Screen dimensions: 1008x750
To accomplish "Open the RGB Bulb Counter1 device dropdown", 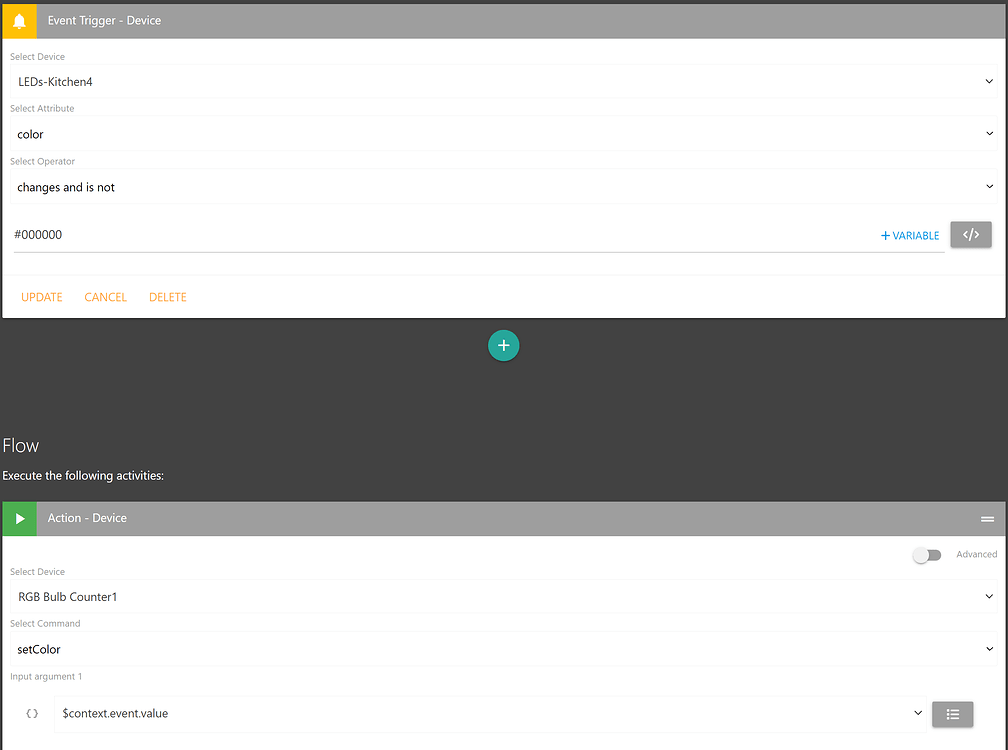I will coord(503,597).
